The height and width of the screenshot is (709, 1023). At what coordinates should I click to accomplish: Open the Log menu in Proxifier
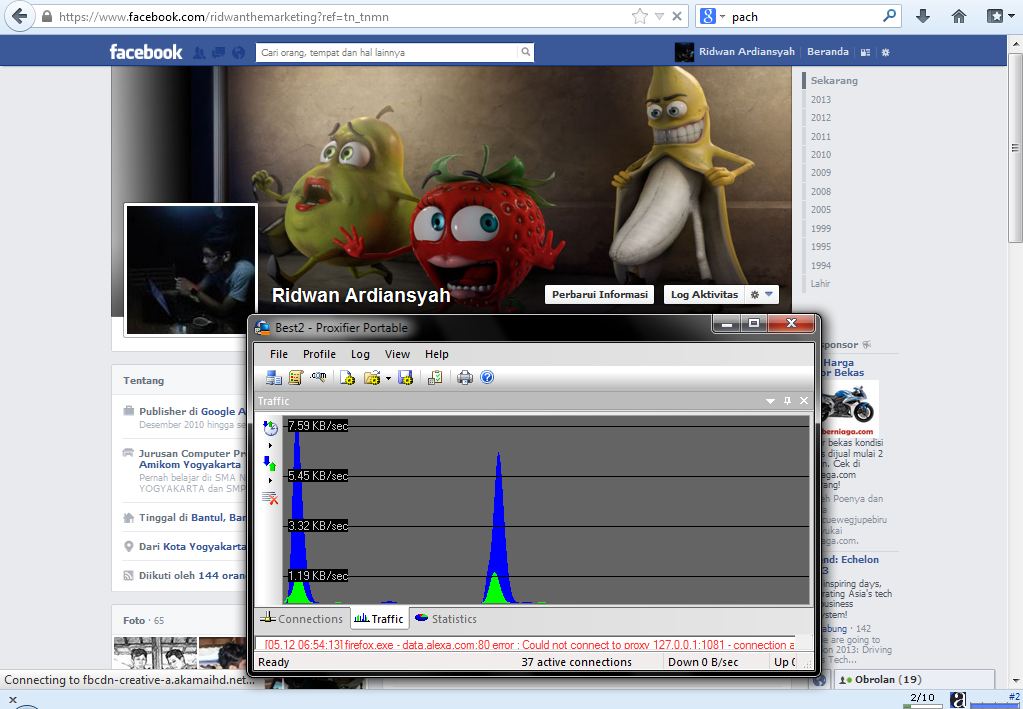pyautogui.click(x=360, y=354)
